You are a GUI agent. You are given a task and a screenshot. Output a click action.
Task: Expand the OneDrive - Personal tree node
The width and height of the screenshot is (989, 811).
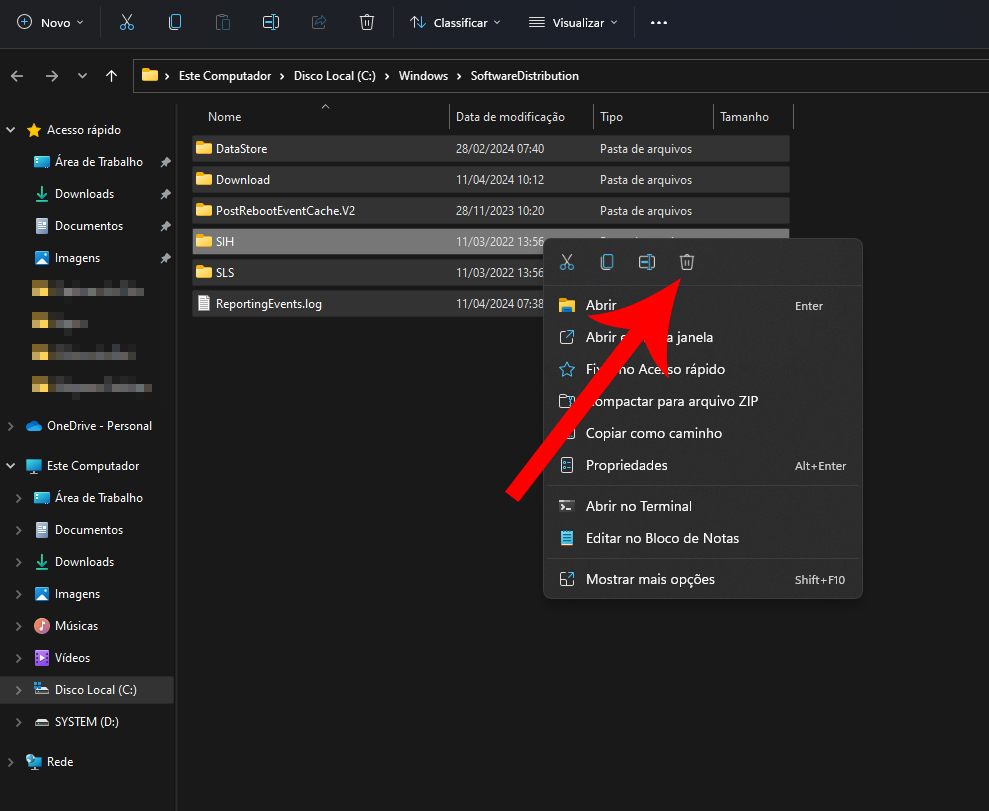click(x=11, y=426)
